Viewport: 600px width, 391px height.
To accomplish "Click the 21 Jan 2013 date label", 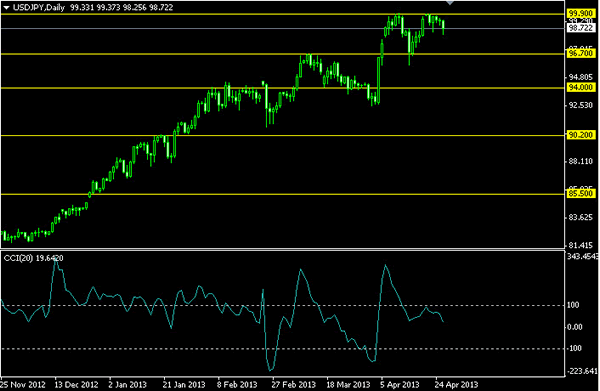I will (x=184, y=384).
